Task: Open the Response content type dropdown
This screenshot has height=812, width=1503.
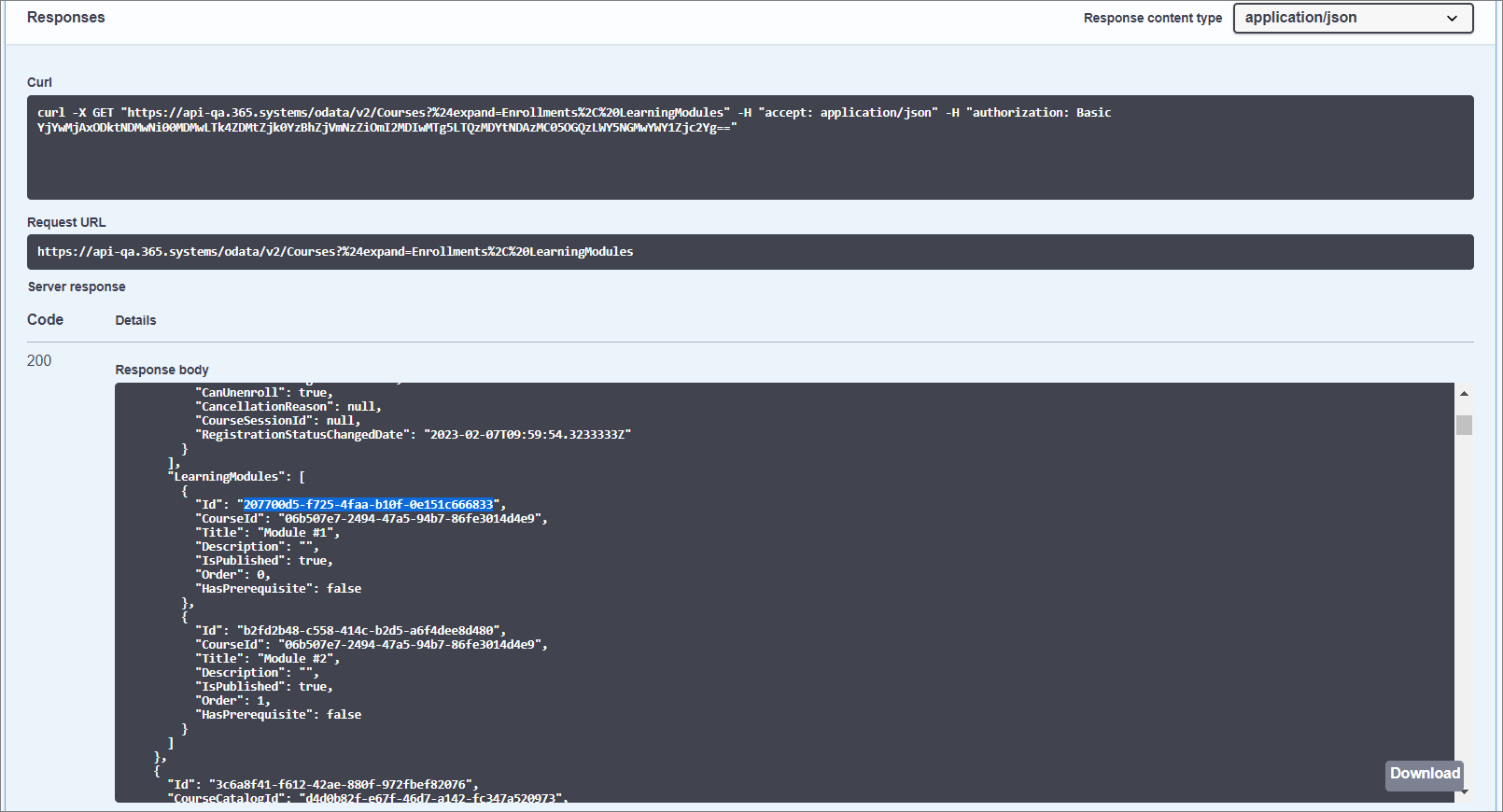Action: (x=1352, y=18)
